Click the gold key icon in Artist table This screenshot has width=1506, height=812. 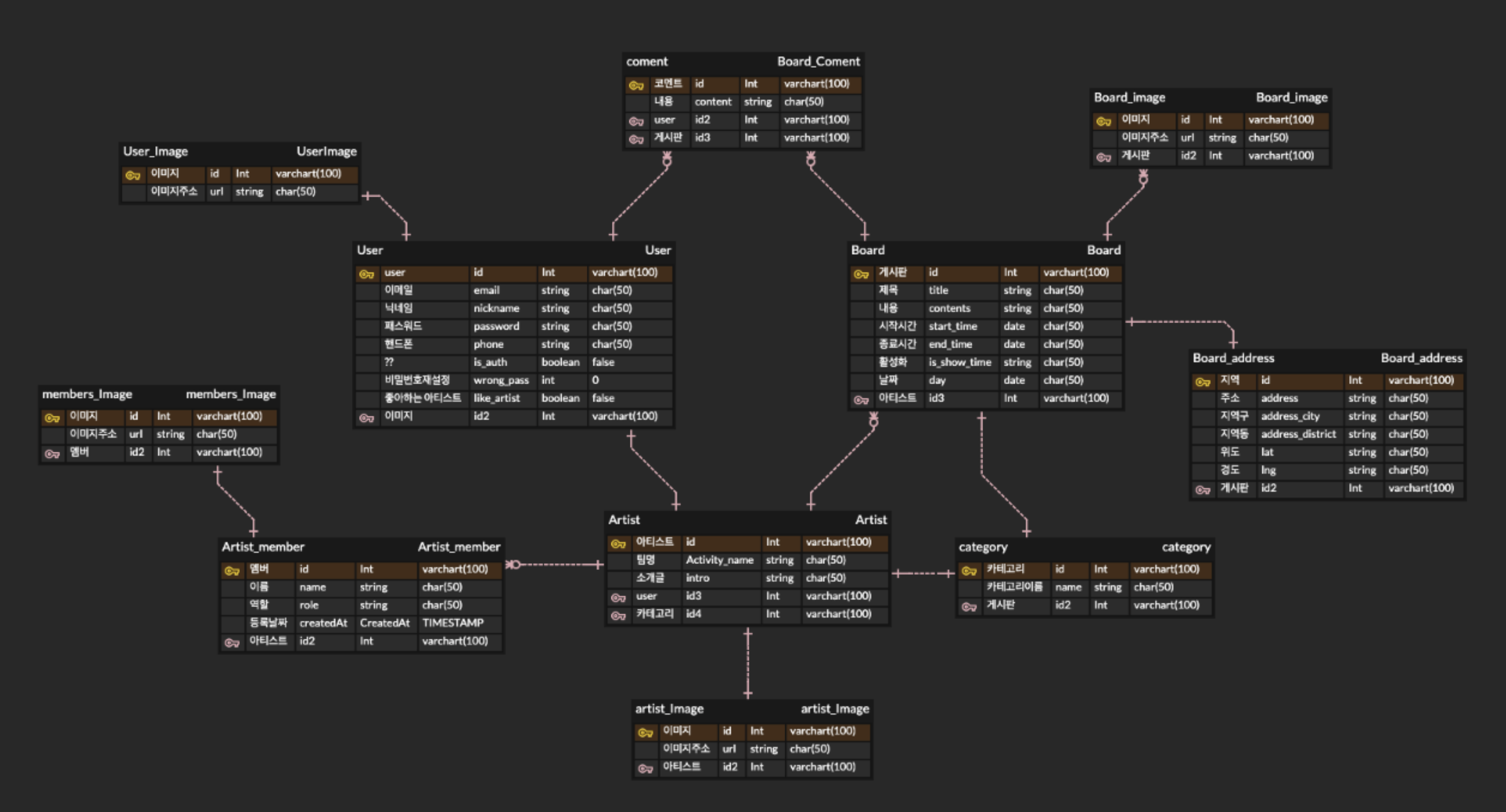pos(618,544)
